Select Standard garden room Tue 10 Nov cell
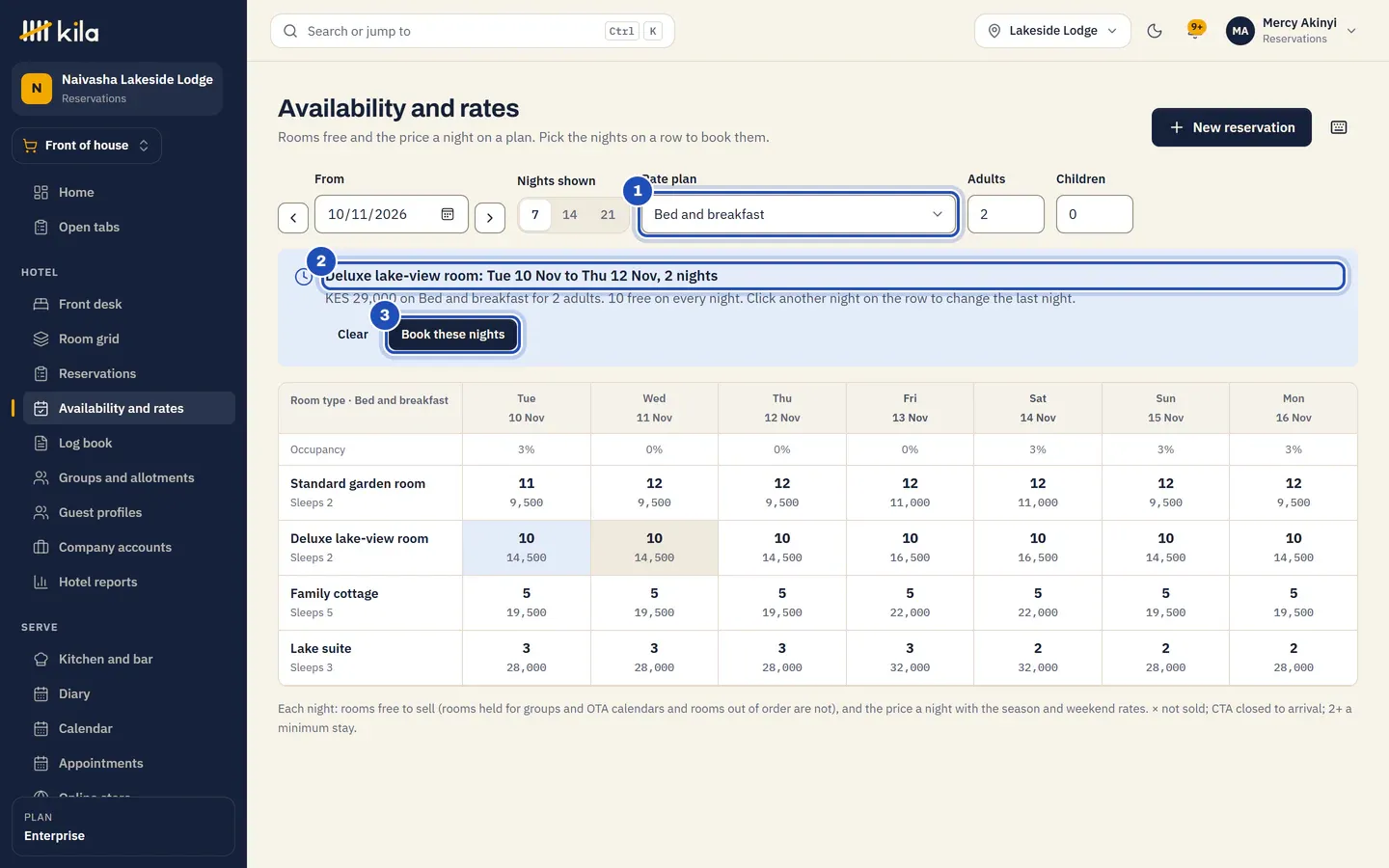1389x868 pixels. [x=527, y=493]
